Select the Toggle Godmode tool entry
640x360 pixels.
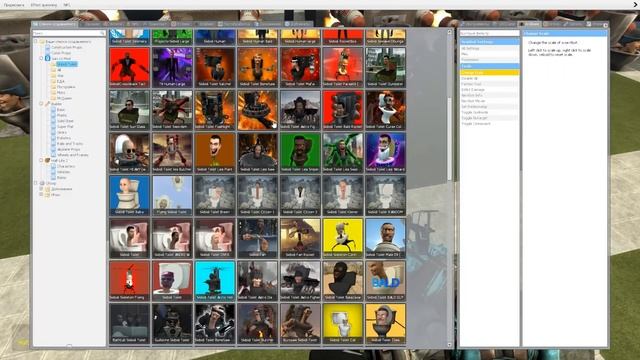pyautogui.click(x=490, y=112)
